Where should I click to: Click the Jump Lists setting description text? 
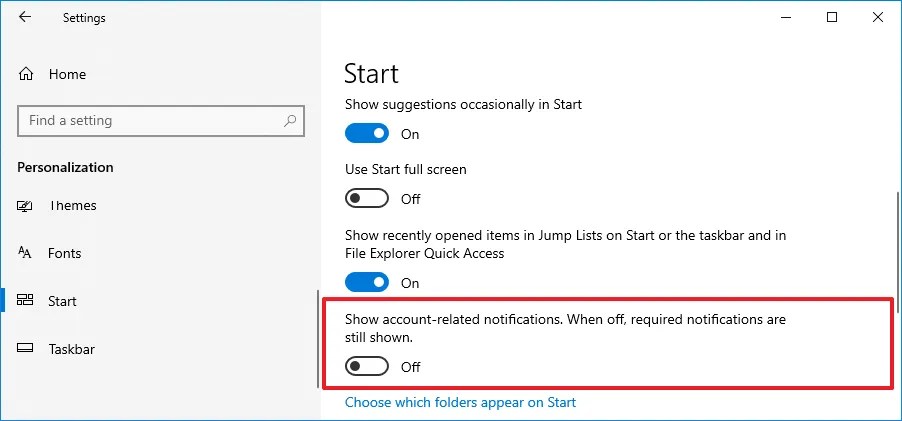(x=565, y=244)
